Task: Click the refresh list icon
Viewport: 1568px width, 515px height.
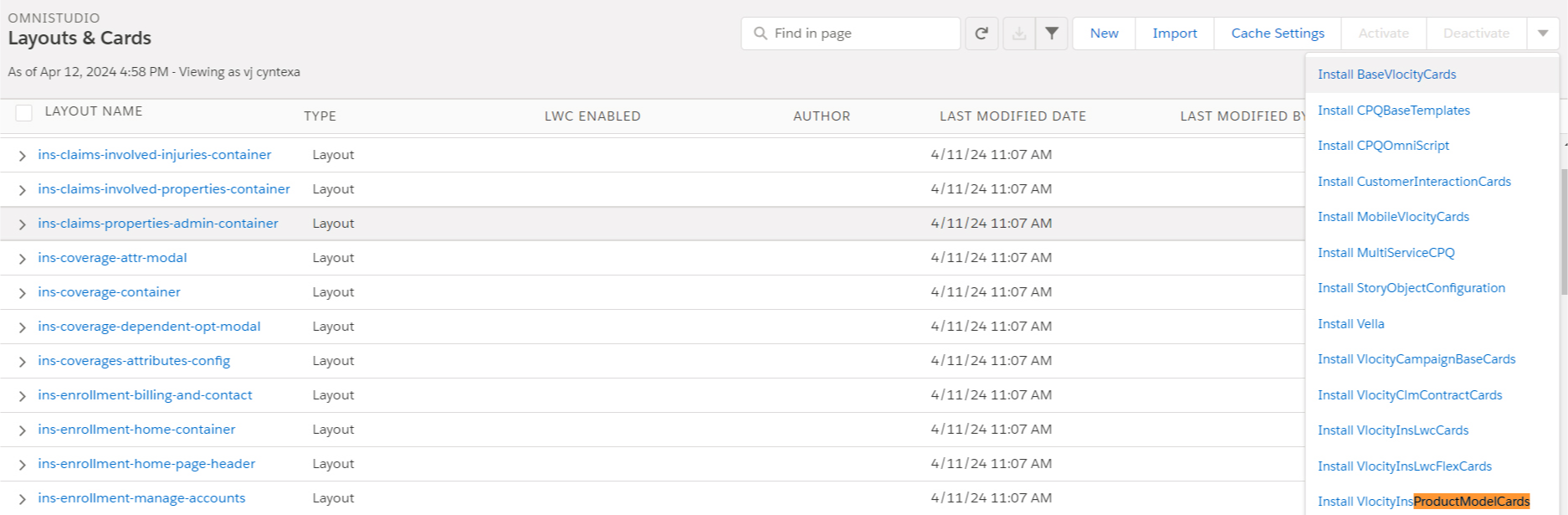Action: click(x=981, y=33)
